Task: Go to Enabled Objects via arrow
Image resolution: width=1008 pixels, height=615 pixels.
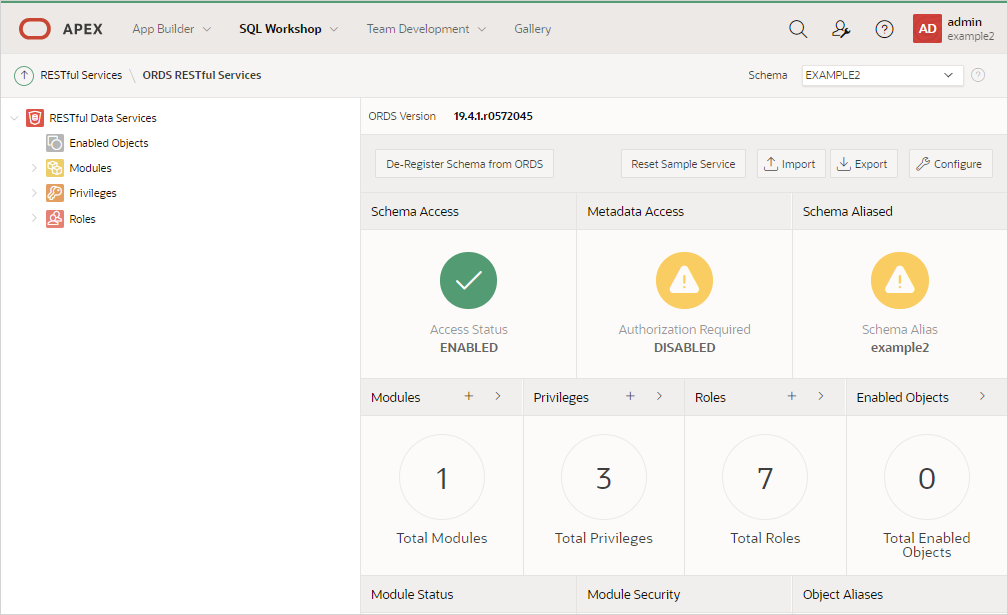Action: pos(982,396)
